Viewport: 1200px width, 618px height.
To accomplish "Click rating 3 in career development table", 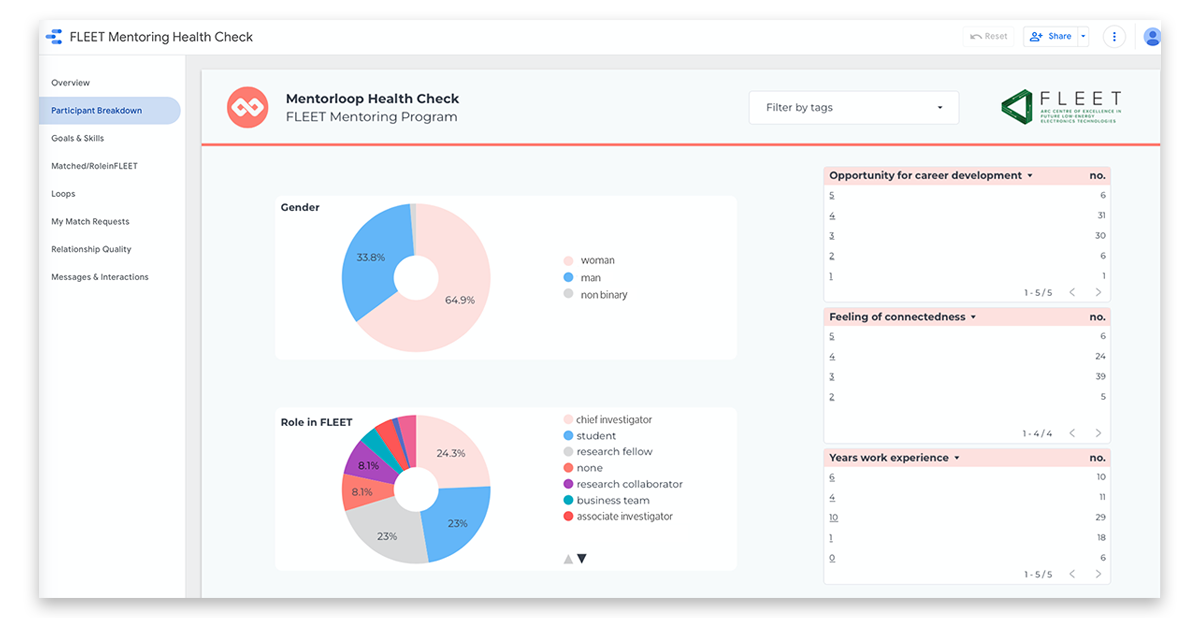I will pyautogui.click(x=832, y=236).
